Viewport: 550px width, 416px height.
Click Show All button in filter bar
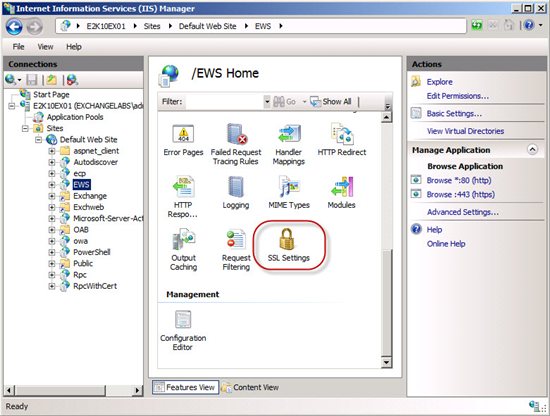tap(331, 102)
